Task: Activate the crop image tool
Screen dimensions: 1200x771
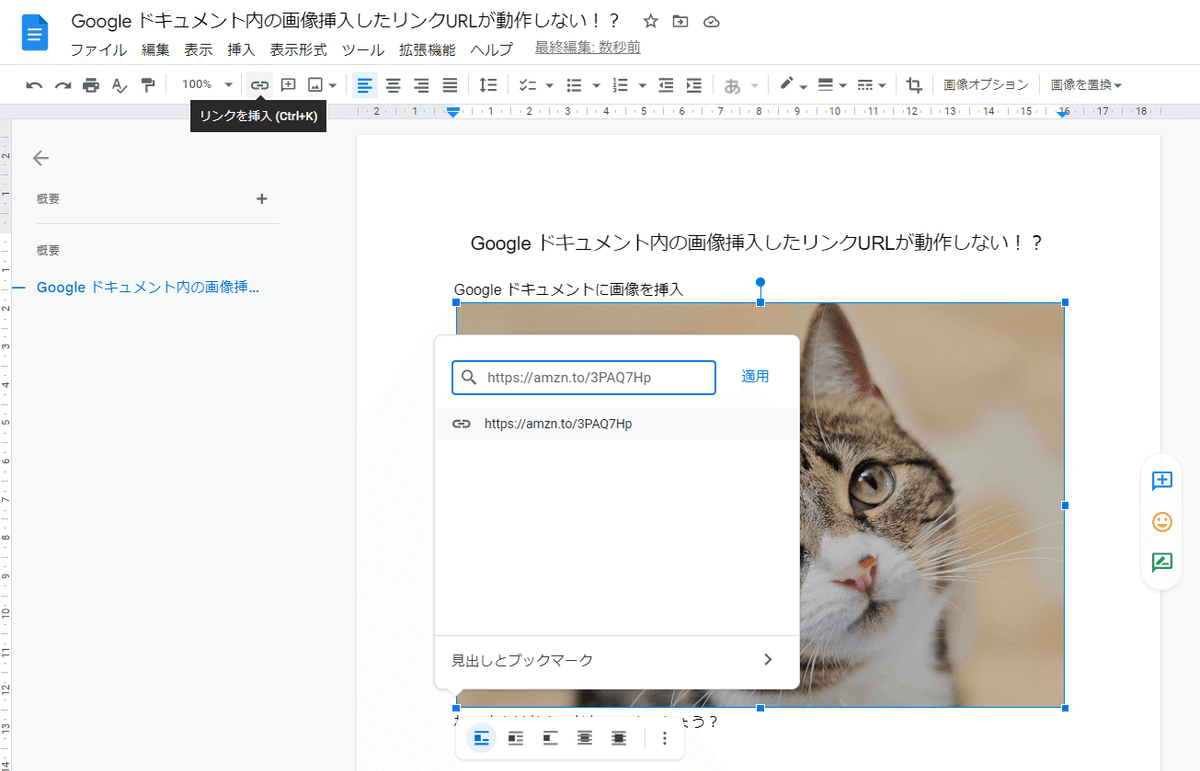Action: pyautogui.click(x=913, y=84)
